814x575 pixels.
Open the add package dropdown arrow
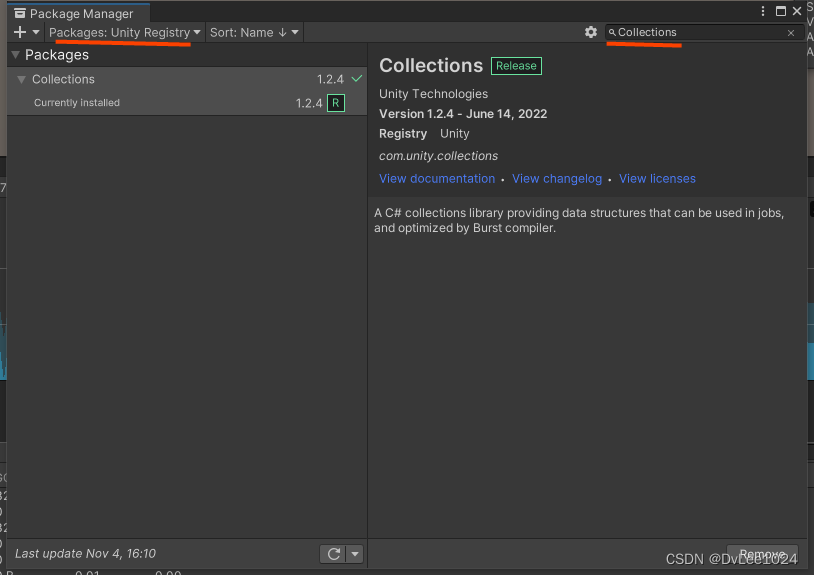(36, 32)
